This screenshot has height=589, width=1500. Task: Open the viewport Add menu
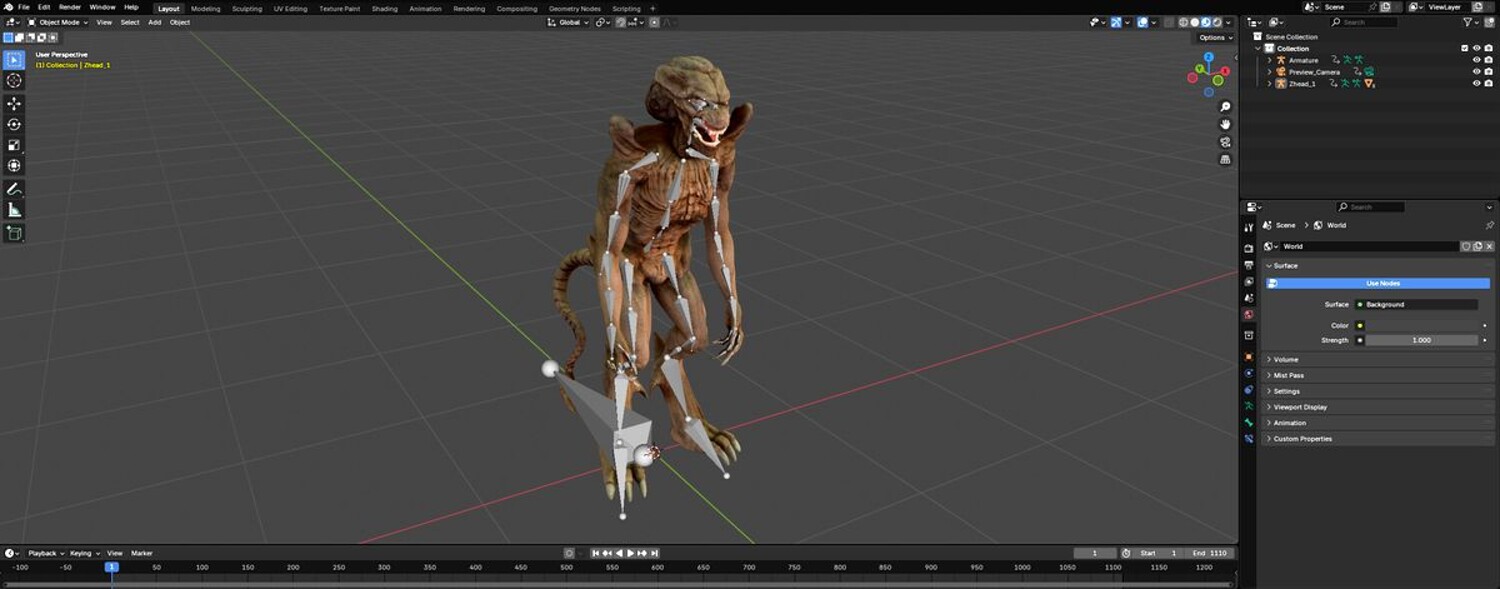click(154, 22)
